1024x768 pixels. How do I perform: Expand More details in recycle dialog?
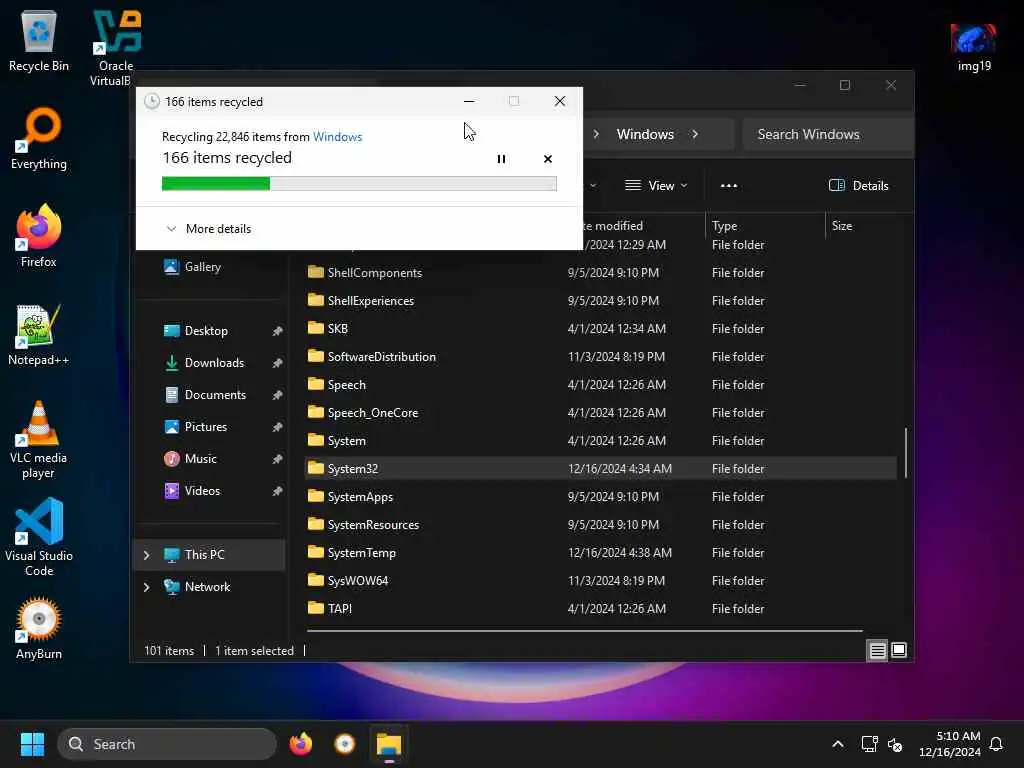209,229
